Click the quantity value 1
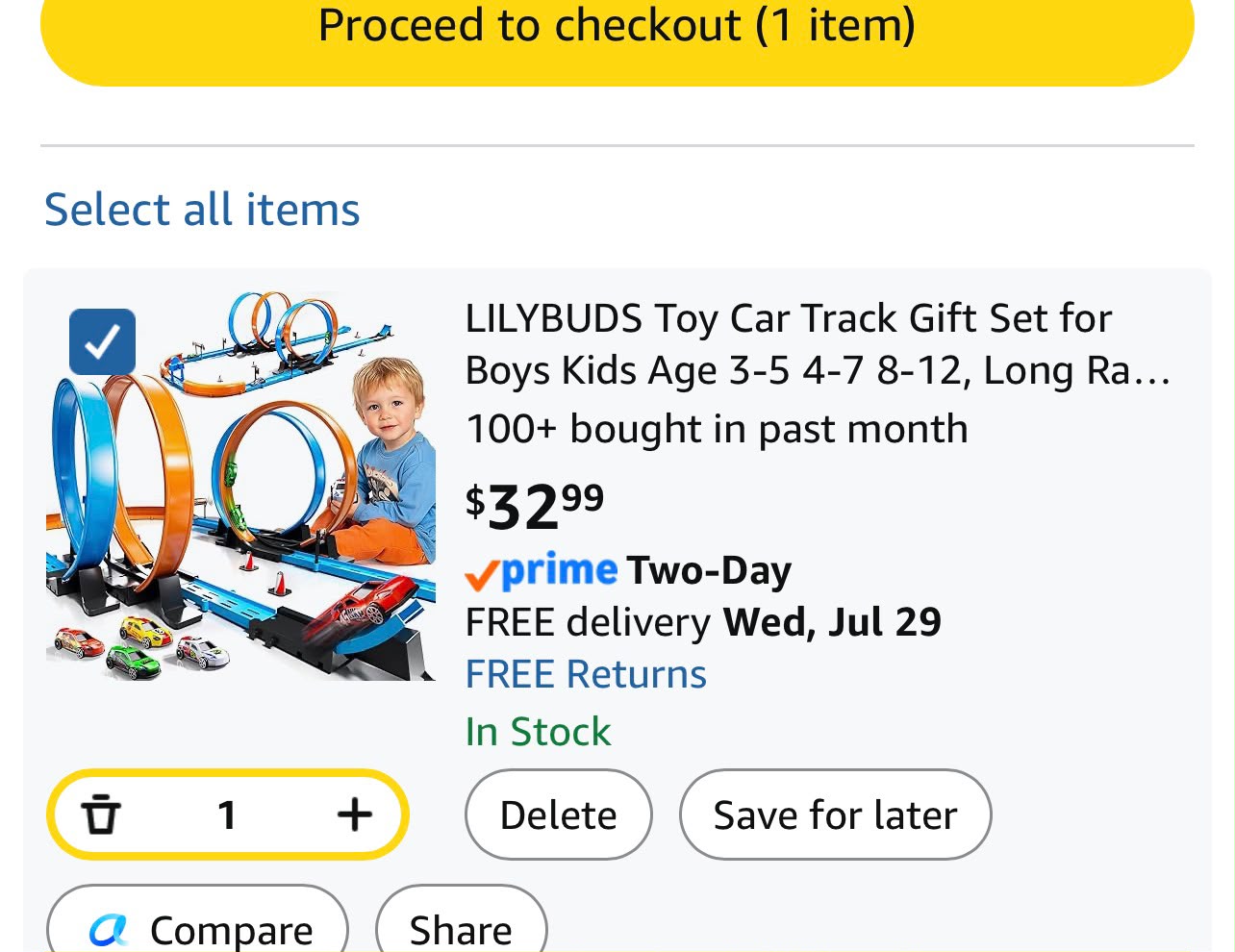Screen dimensions: 1235x952 [x=227, y=815]
